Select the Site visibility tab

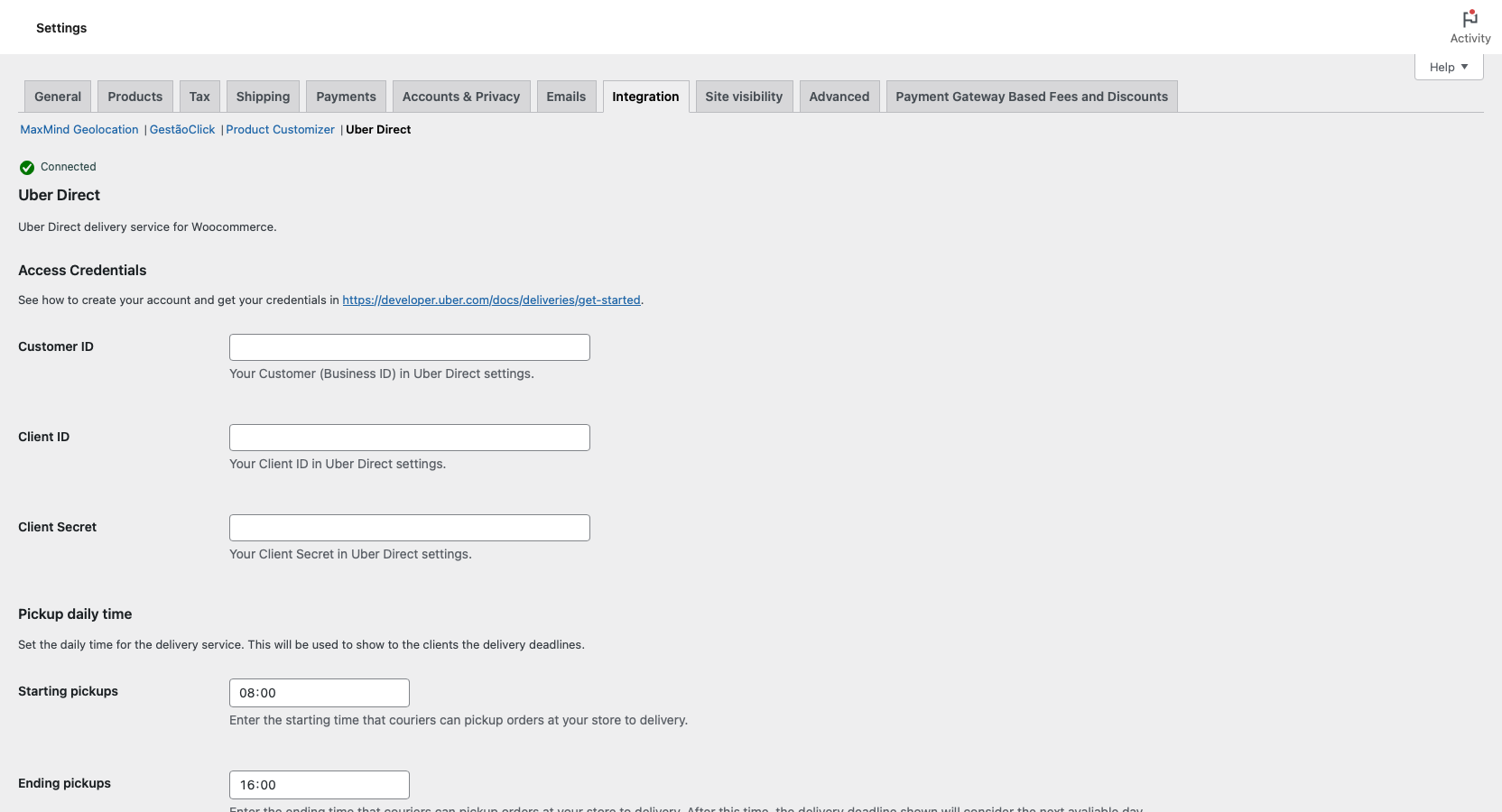coord(743,96)
